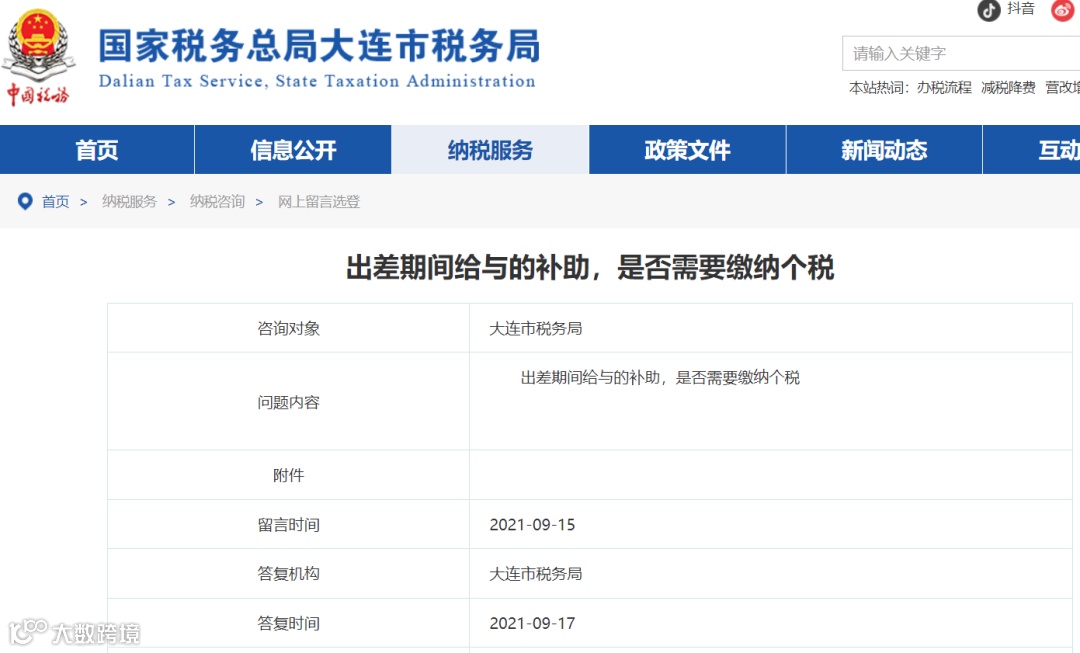Click the 网上留言选登 breadcrumb entry

point(318,201)
